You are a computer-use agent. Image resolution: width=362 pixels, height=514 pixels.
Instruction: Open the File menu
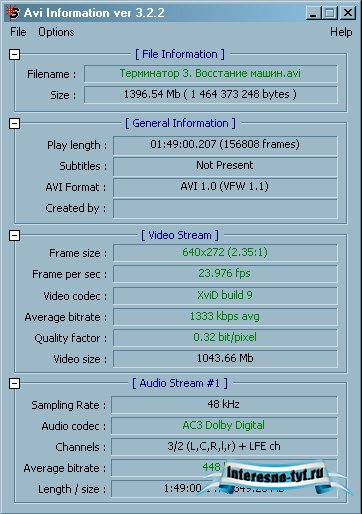point(18,32)
